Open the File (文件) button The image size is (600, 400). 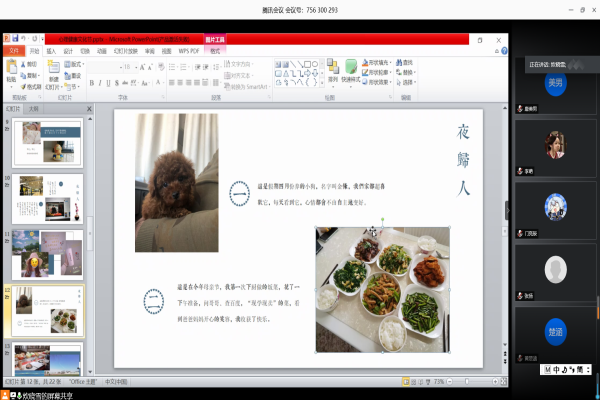(14, 51)
